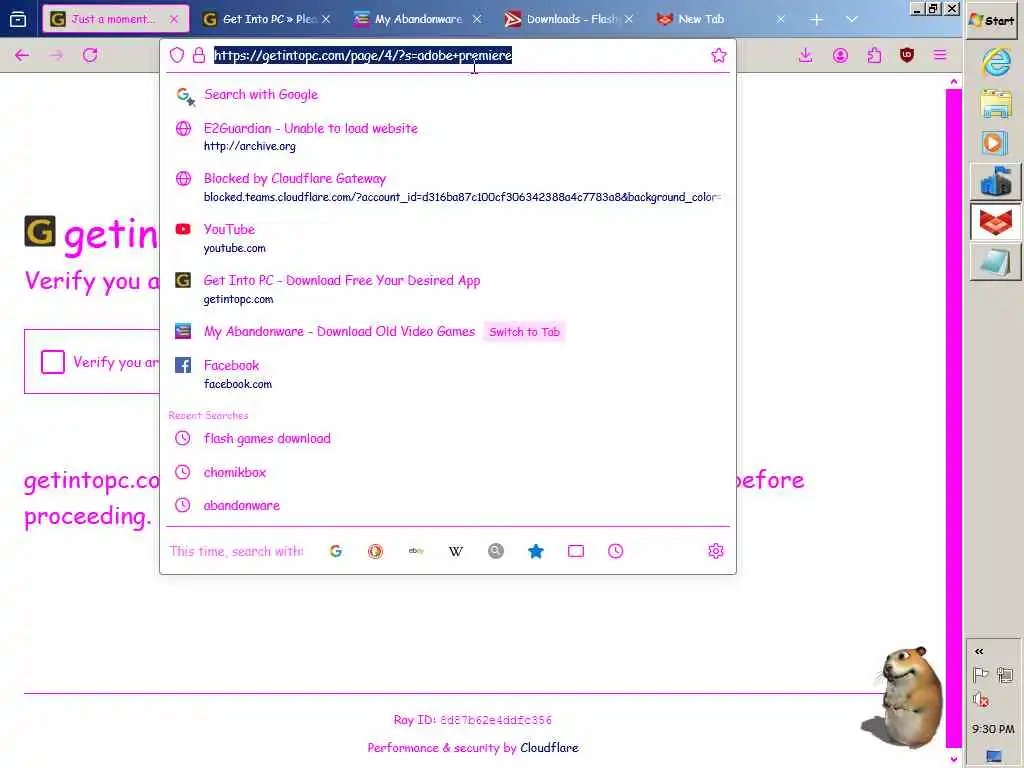This screenshot has height=768, width=1024.
Task: Search bookmarks with the blue star icon
Action: (536, 551)
